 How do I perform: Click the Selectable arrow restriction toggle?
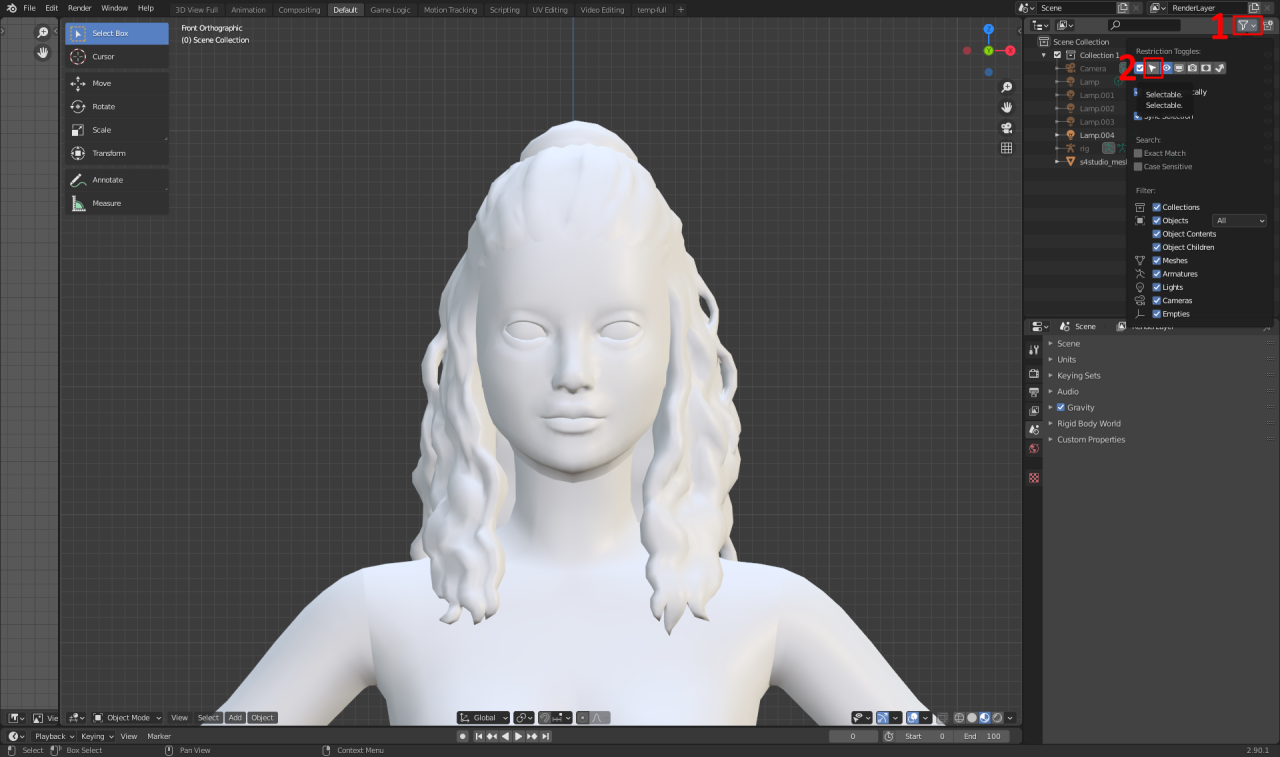click(1153, 68)
